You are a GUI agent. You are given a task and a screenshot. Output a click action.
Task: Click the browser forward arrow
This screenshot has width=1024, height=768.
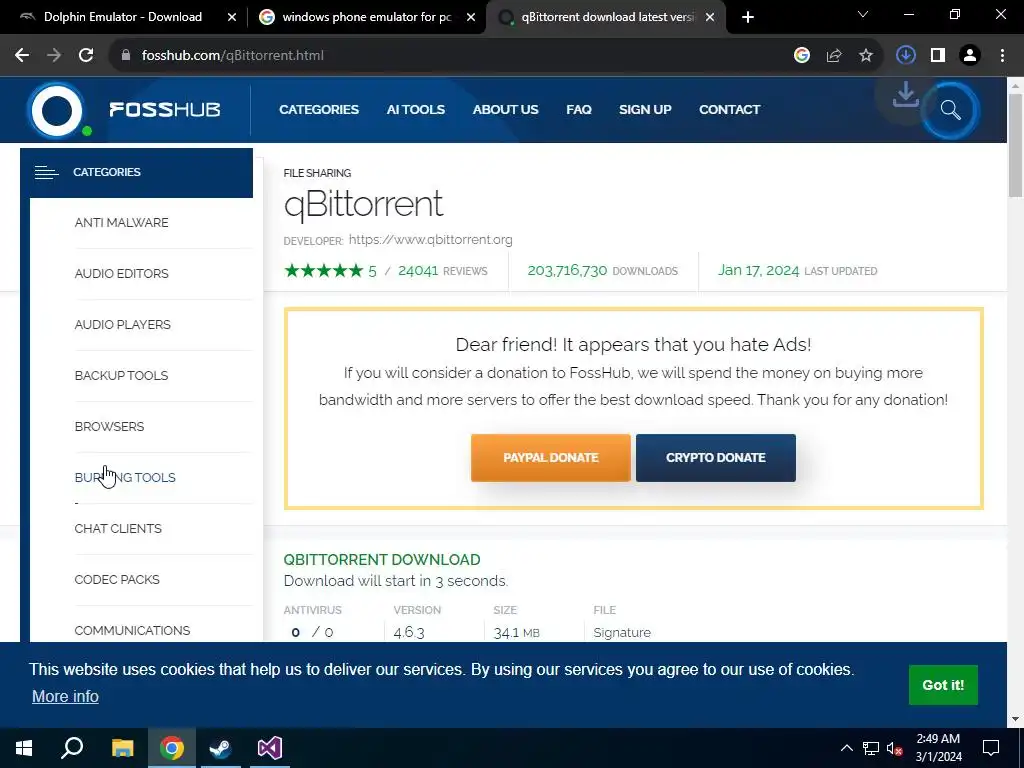coord(54,56)
